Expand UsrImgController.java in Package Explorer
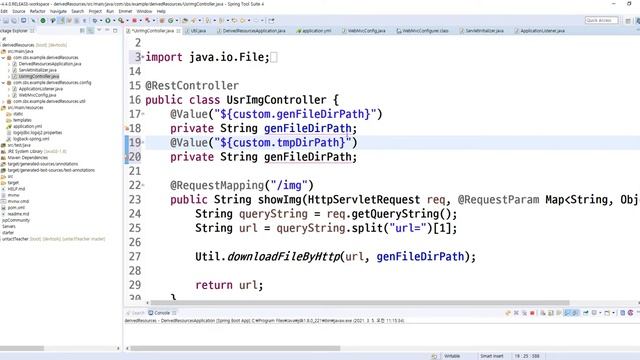 pos(9,76)
